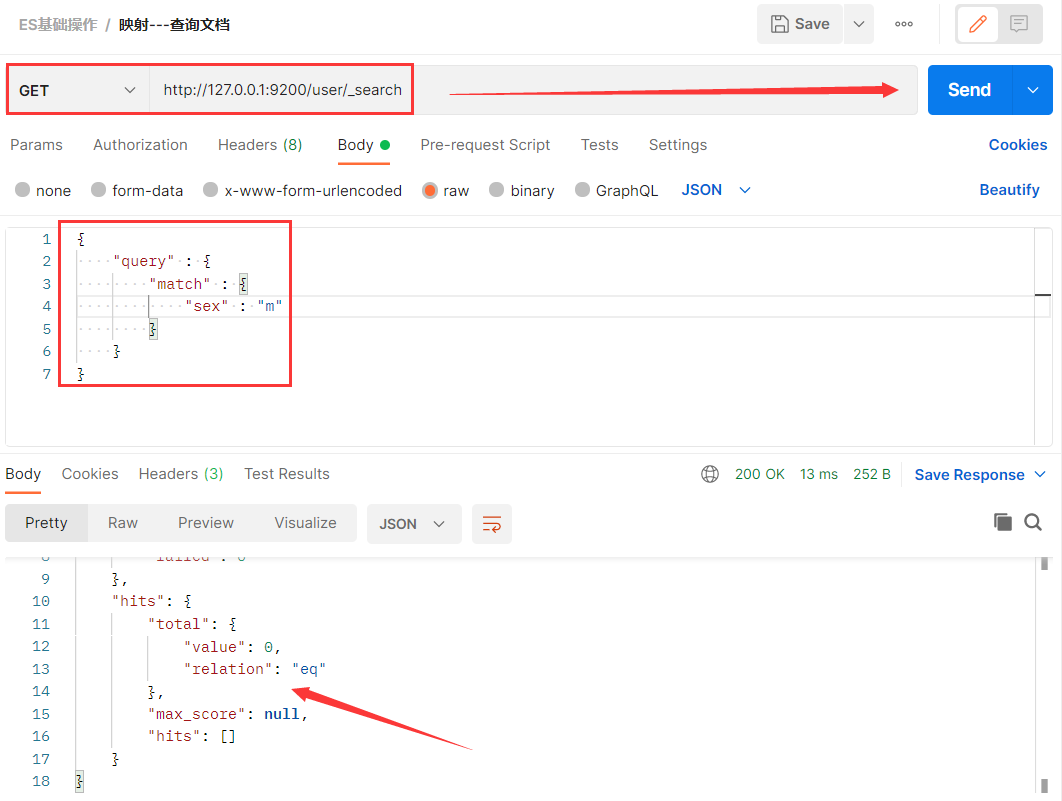
Task: Select the Pretty response view
Action: [46, 523]
